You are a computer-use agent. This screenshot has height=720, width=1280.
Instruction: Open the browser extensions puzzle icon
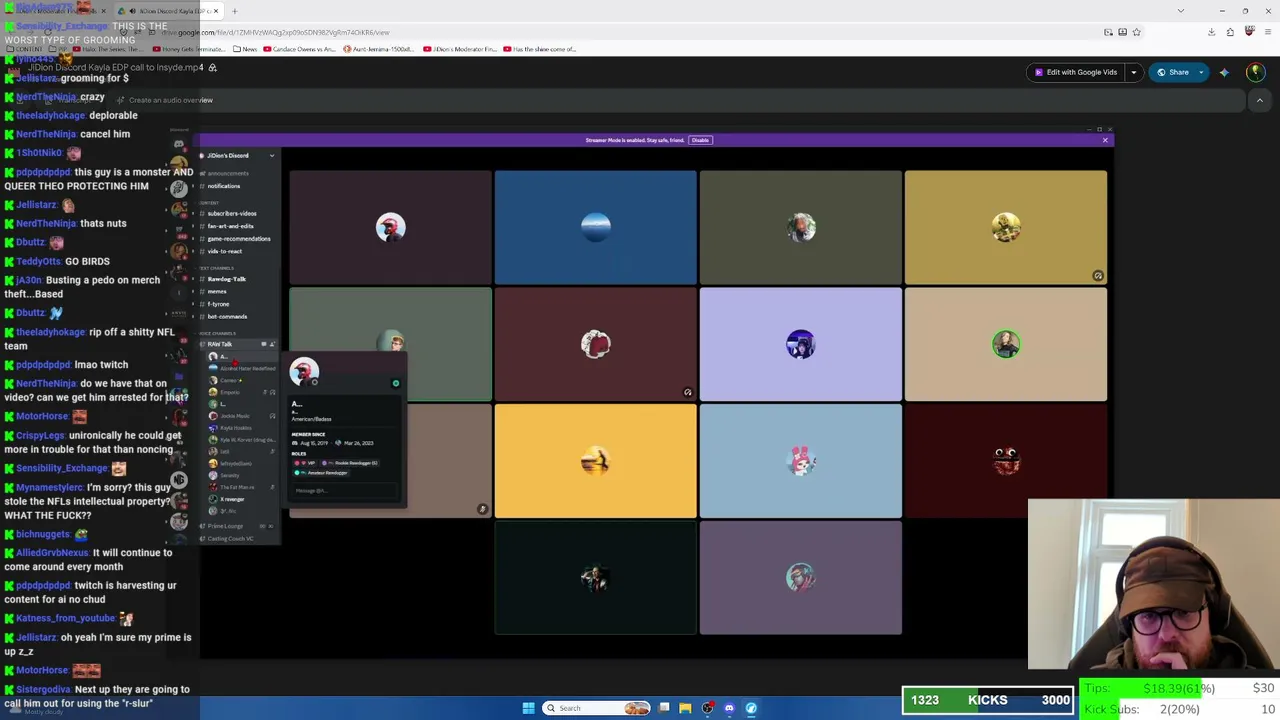click(x=1230, y=32)
